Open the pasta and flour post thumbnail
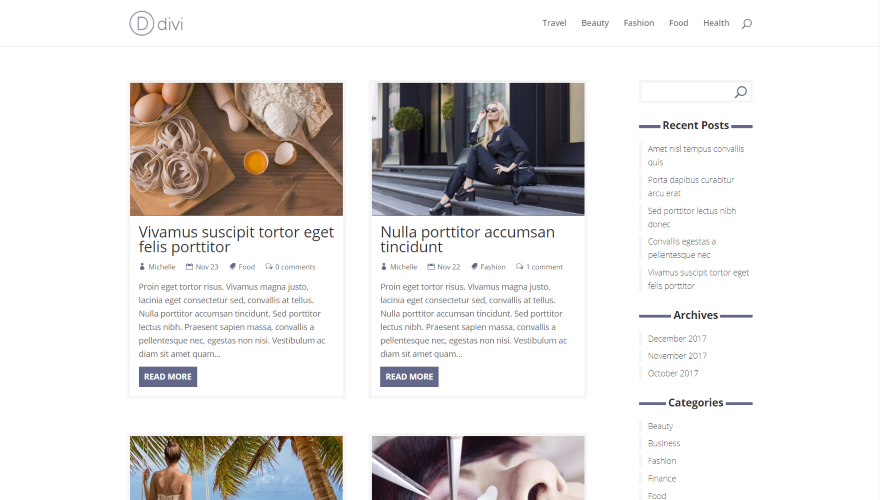The image size is (880, 500). tap(236, 149)
